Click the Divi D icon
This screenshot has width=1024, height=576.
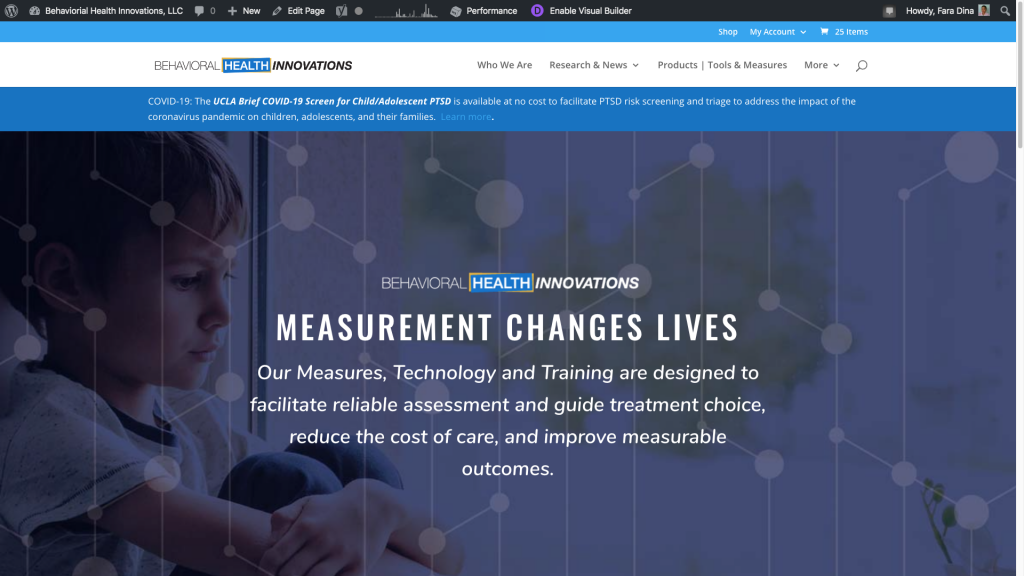tap(538, 10)
